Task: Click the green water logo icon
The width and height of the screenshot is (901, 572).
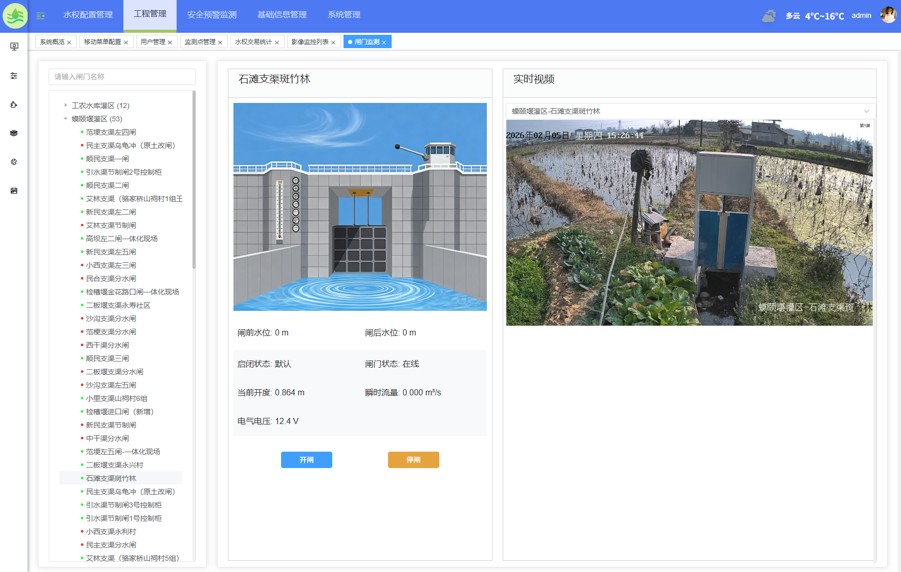Action: coord(15,16)
